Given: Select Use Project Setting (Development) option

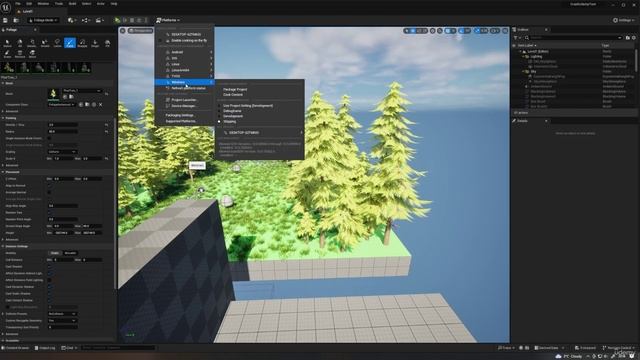Looking at the screenshot, I should click(x=248, y=105).
